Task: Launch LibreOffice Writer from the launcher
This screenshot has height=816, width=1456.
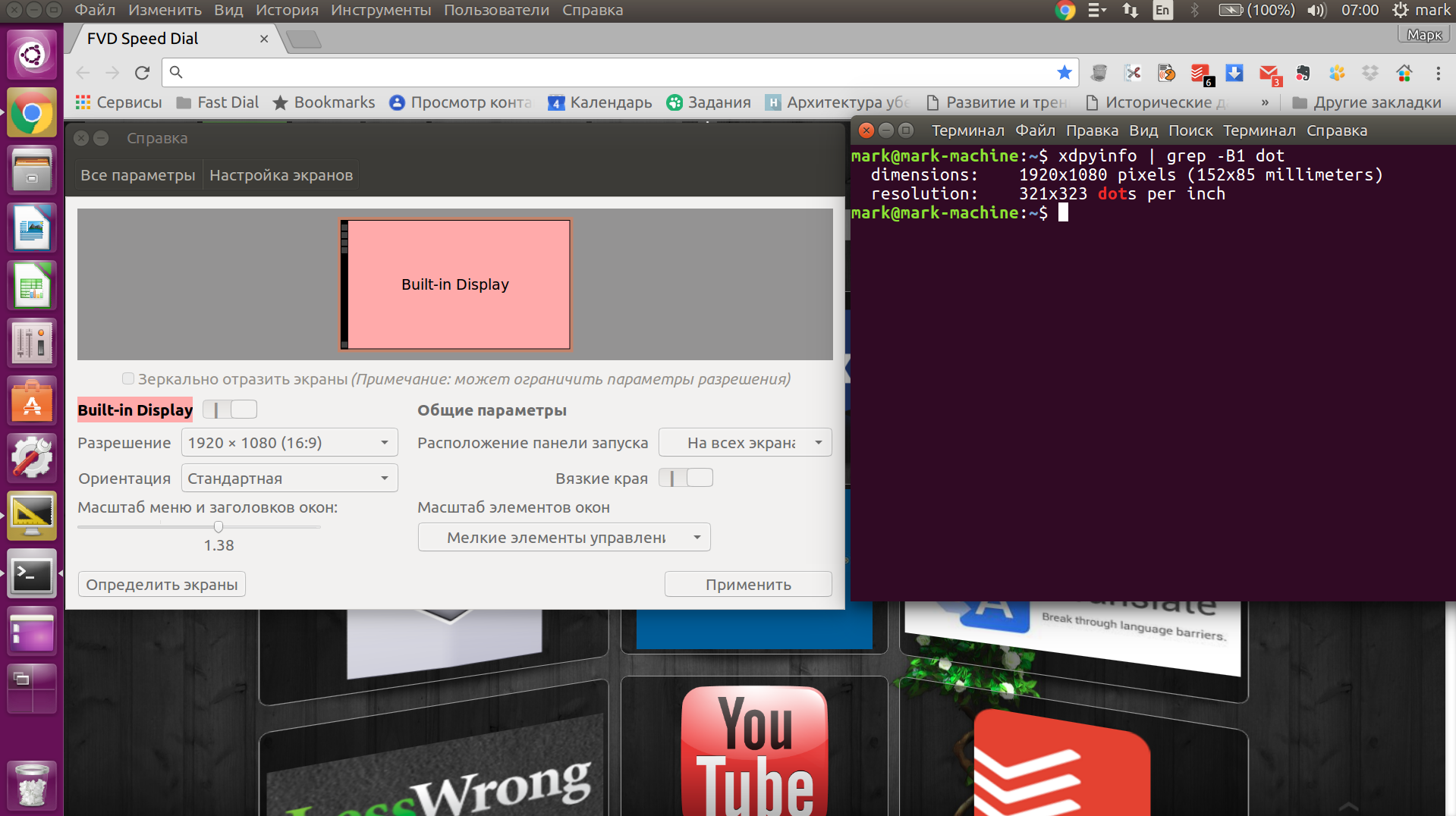Action: pyautogui.click(x=32, y=228)
